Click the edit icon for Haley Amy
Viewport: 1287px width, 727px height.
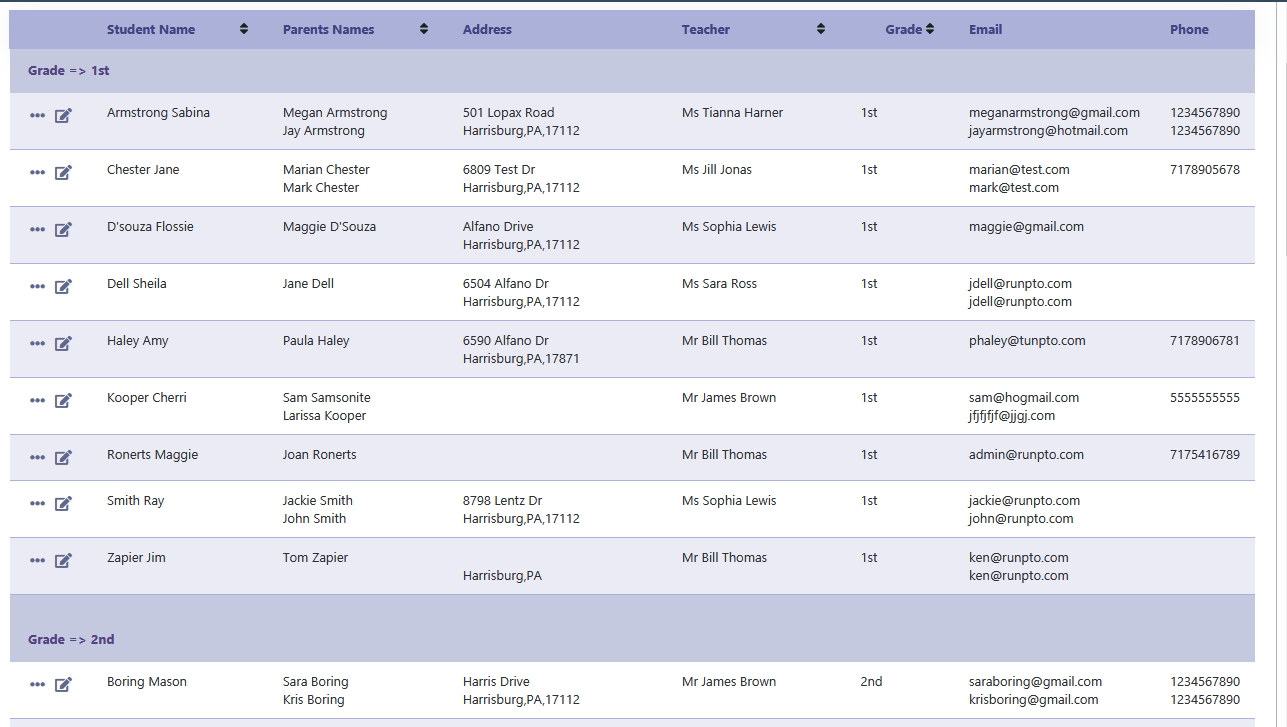coord(63,343)
